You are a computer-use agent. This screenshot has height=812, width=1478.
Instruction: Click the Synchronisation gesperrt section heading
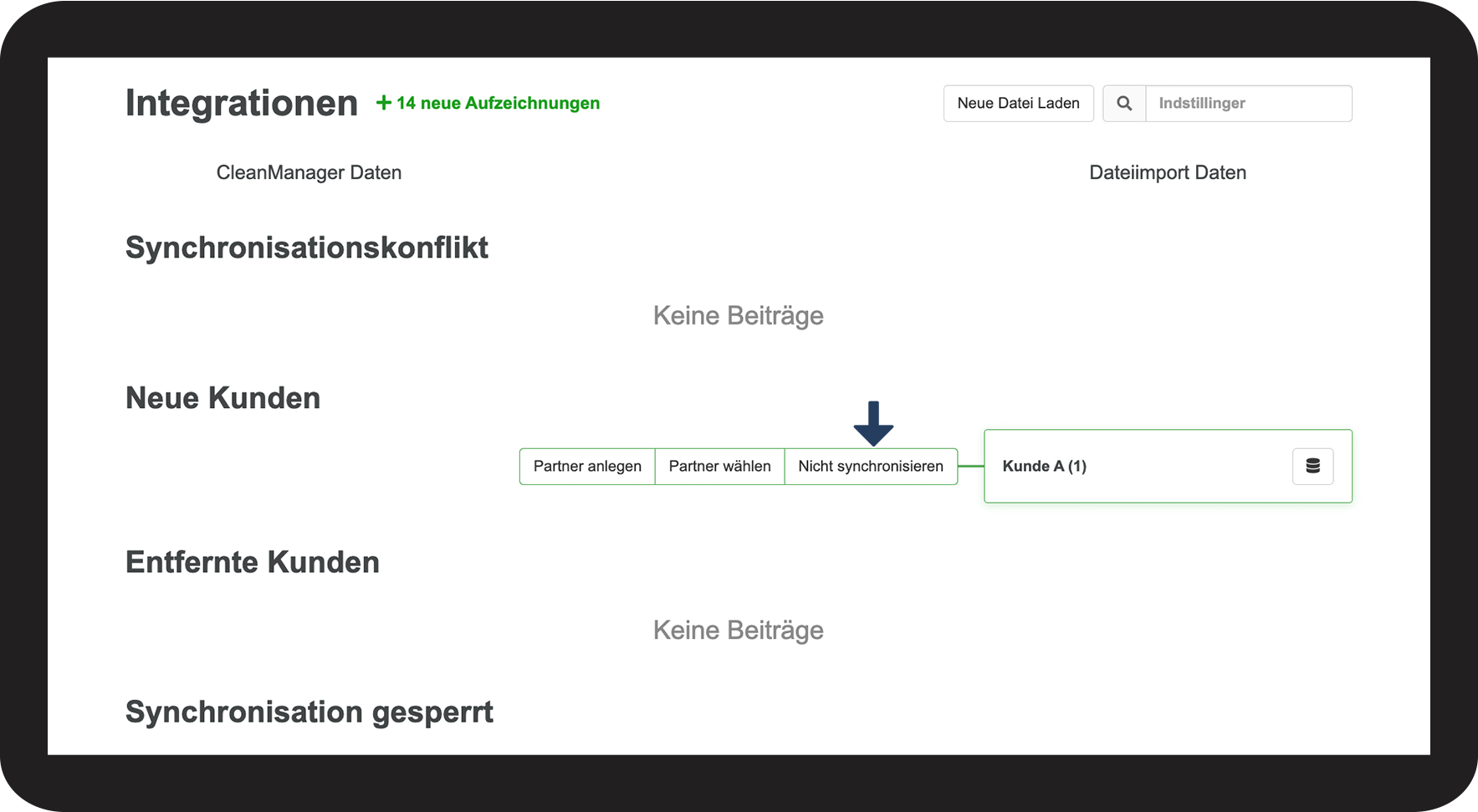click(x=309, y=712)
